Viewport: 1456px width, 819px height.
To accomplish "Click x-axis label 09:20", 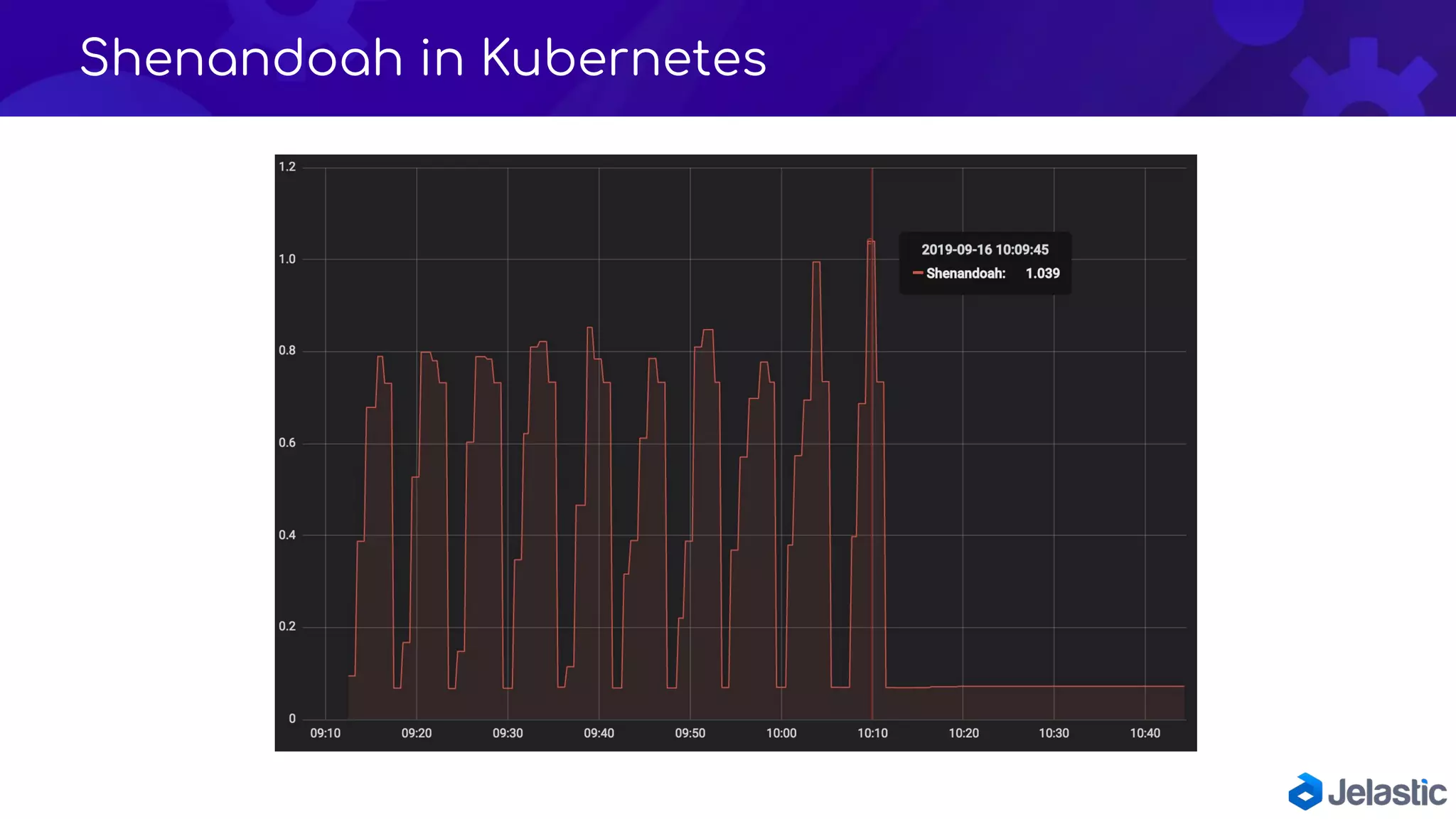I will tap(417, 733).
